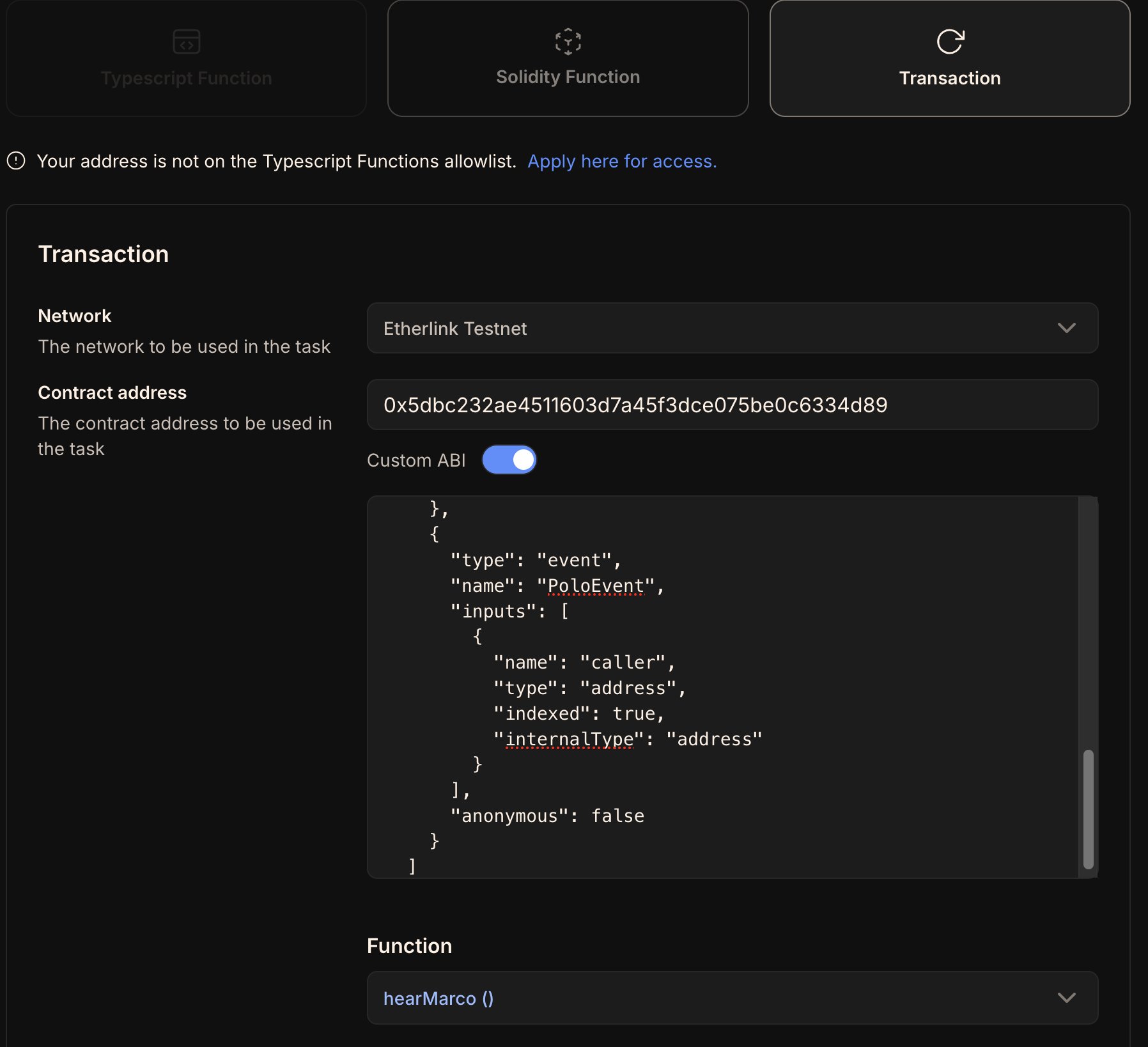1148x1047 pixels.
Task: Click the Apply here for access link
Action: tap(621, 162)
